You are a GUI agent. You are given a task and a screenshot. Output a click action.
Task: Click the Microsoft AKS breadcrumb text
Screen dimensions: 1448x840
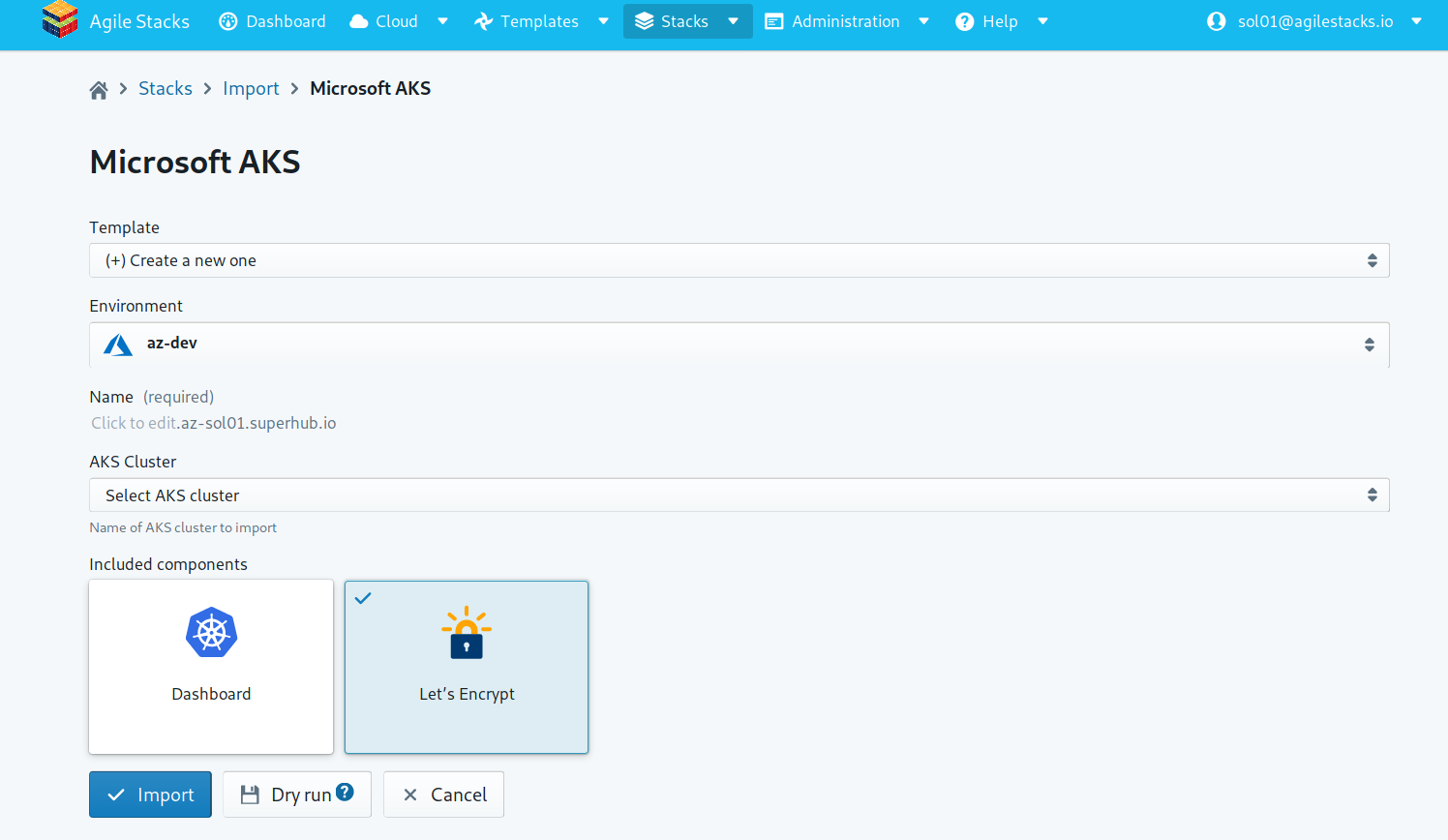click(x=371, y=88)
